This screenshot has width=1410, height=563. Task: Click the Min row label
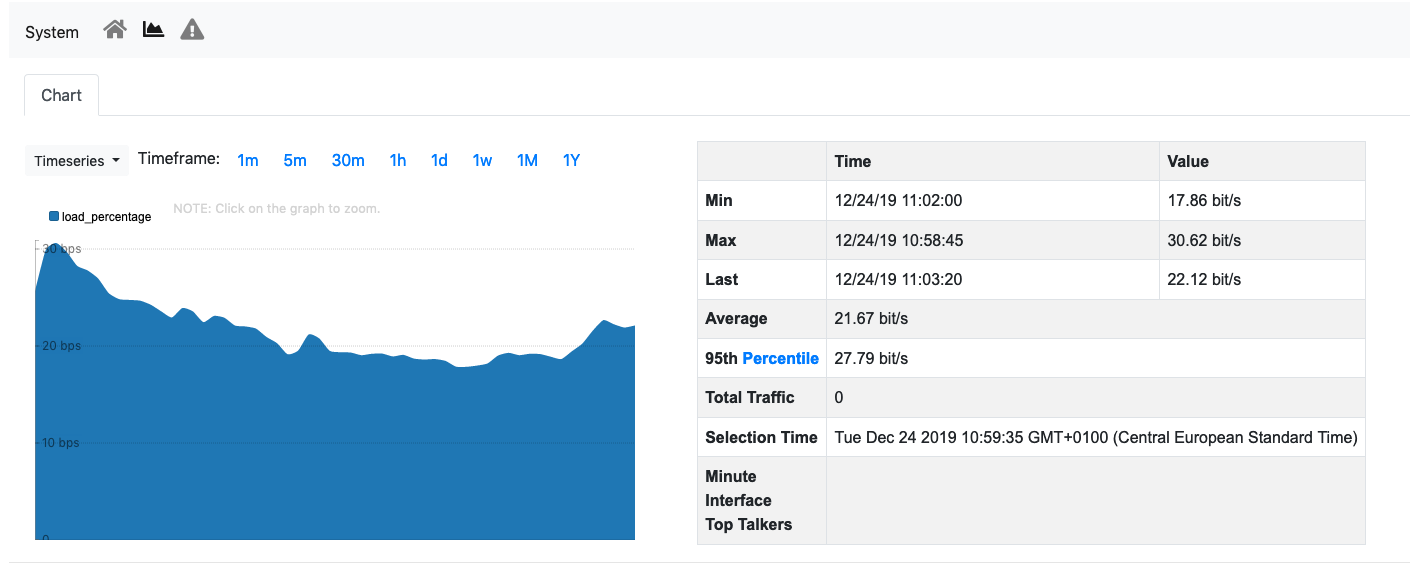click(719, 200)
